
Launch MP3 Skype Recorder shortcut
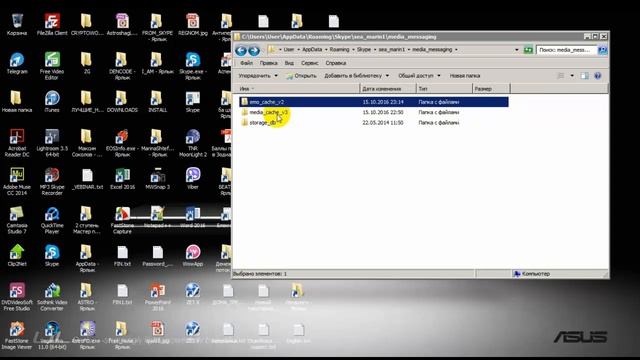pos(52,182)
